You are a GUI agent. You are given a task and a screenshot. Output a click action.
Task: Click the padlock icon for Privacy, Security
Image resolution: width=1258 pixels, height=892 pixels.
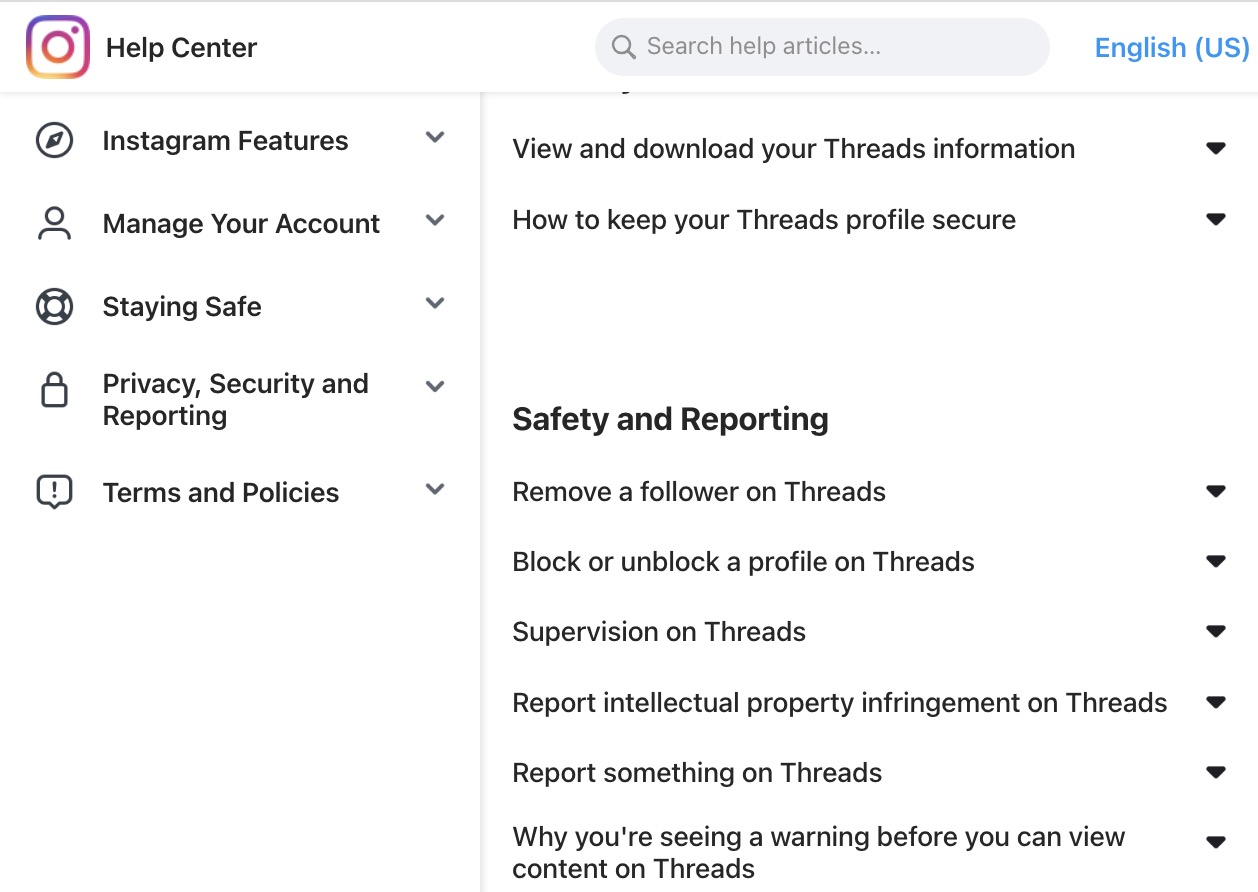[54, 390]
